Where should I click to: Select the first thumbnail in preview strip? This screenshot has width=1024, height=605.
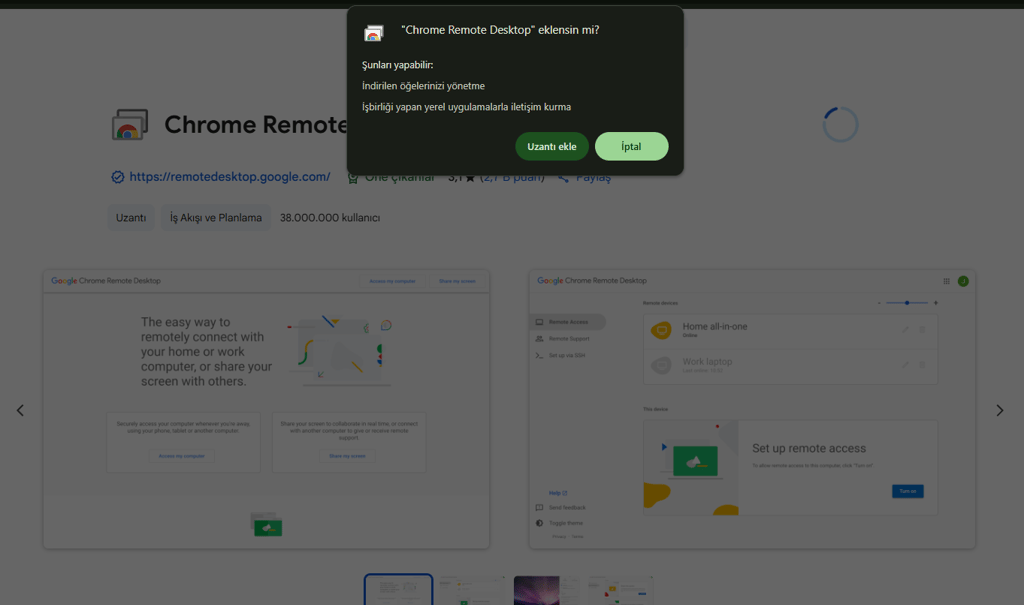[x=398, y=590]
